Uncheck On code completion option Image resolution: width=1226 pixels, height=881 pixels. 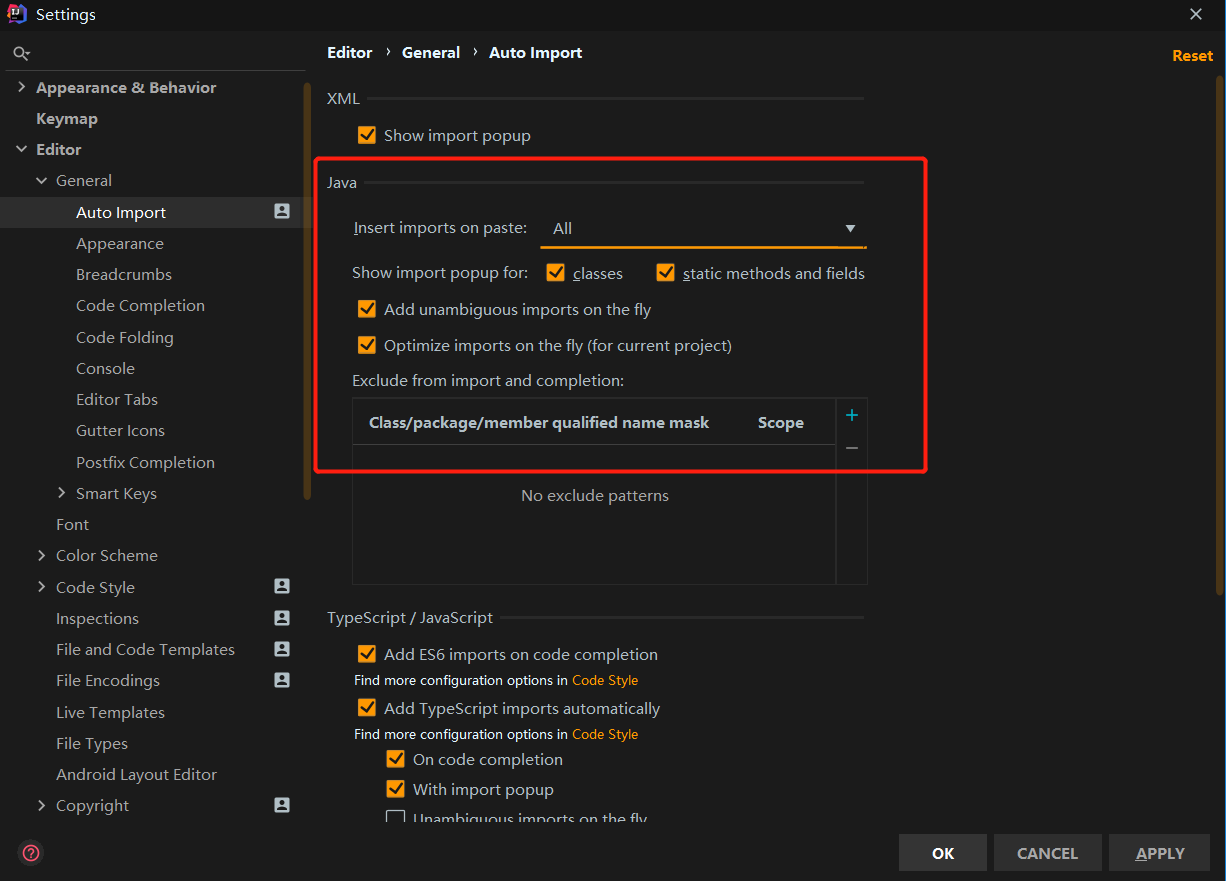(x=396, y=759)
